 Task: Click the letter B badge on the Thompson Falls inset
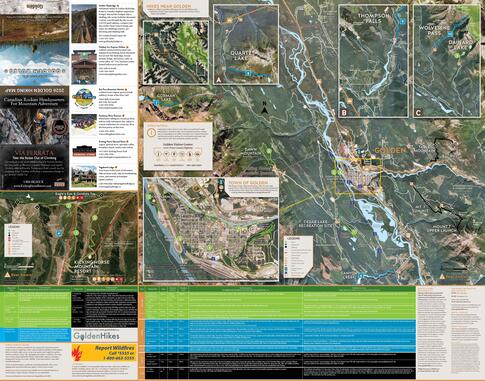344,113
